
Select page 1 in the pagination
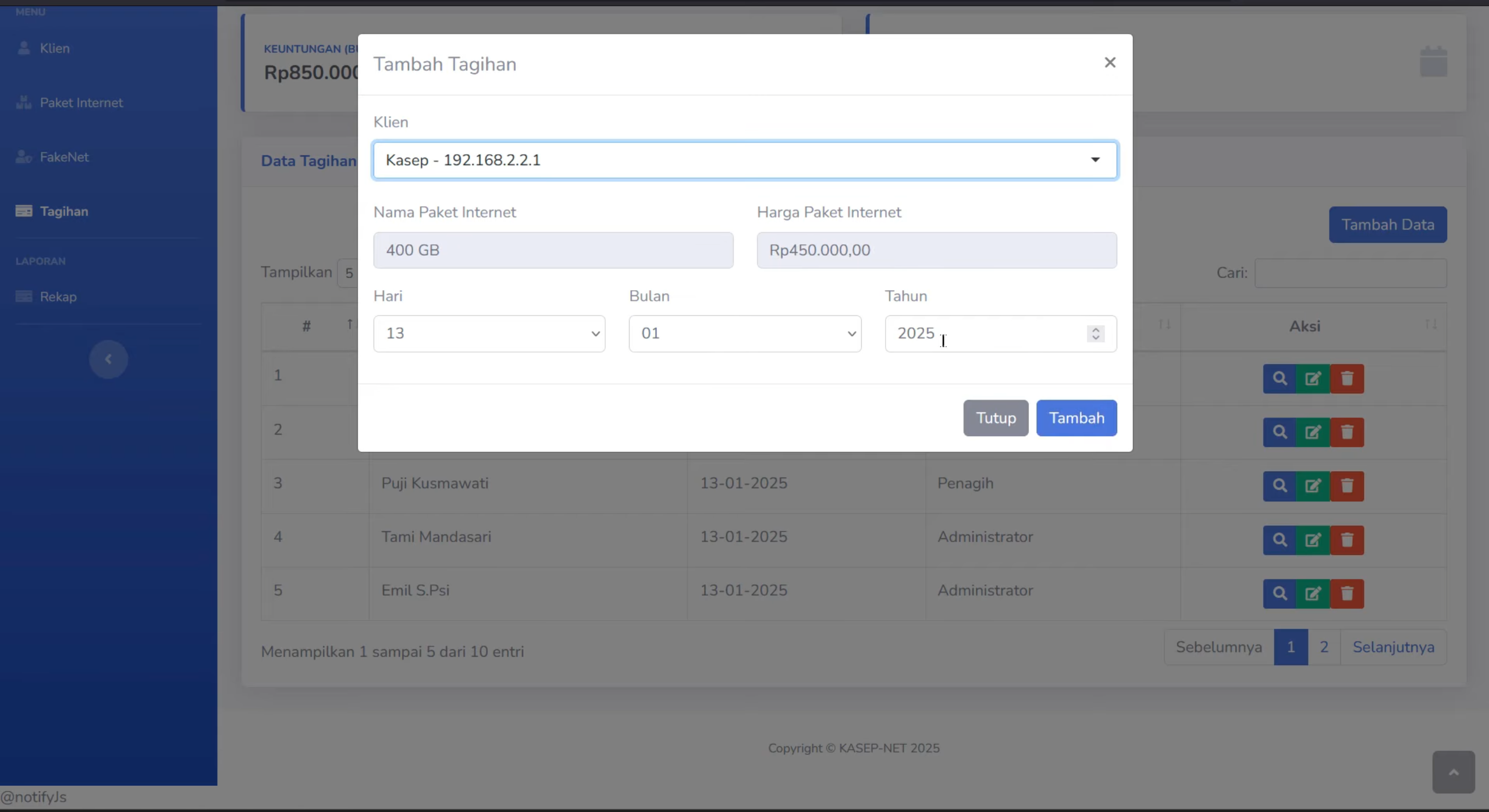pyautogui.click(x=1291, y=647)
